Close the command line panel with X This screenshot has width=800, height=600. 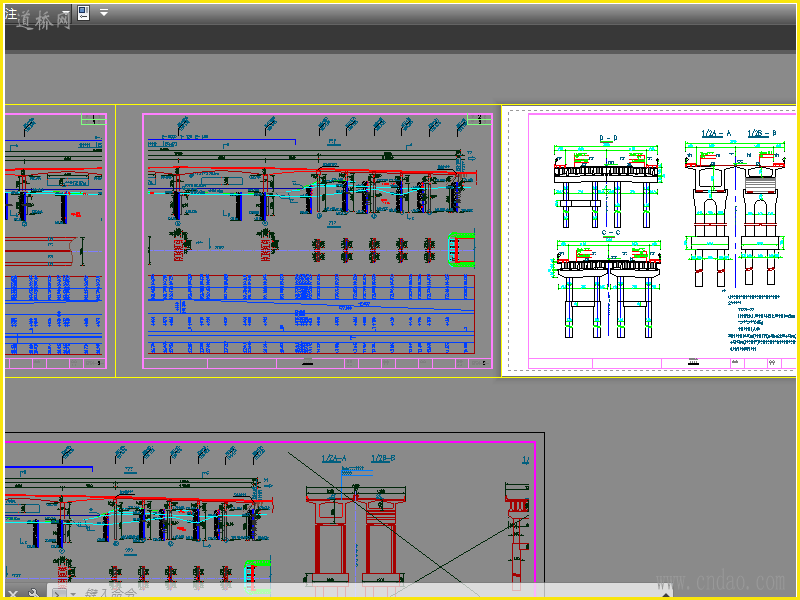click(14, 593)
